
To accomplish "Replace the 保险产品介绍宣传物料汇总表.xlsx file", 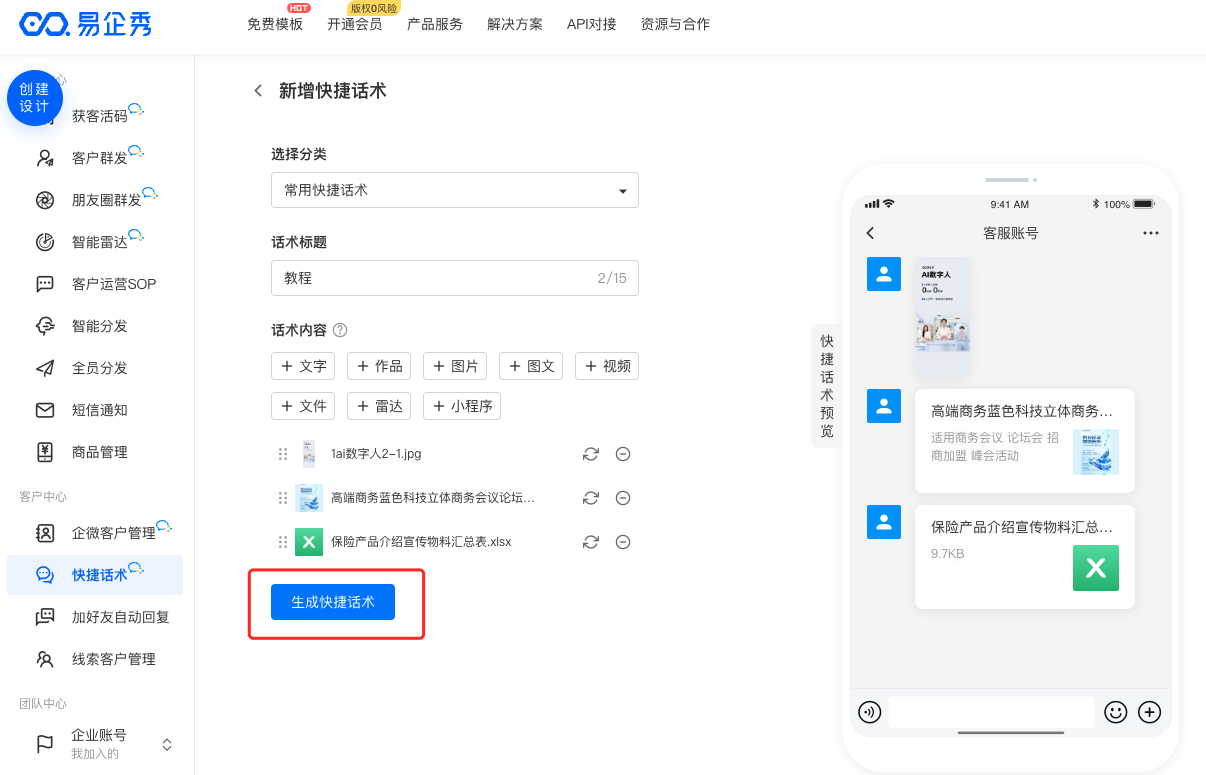I will [591, 542].
